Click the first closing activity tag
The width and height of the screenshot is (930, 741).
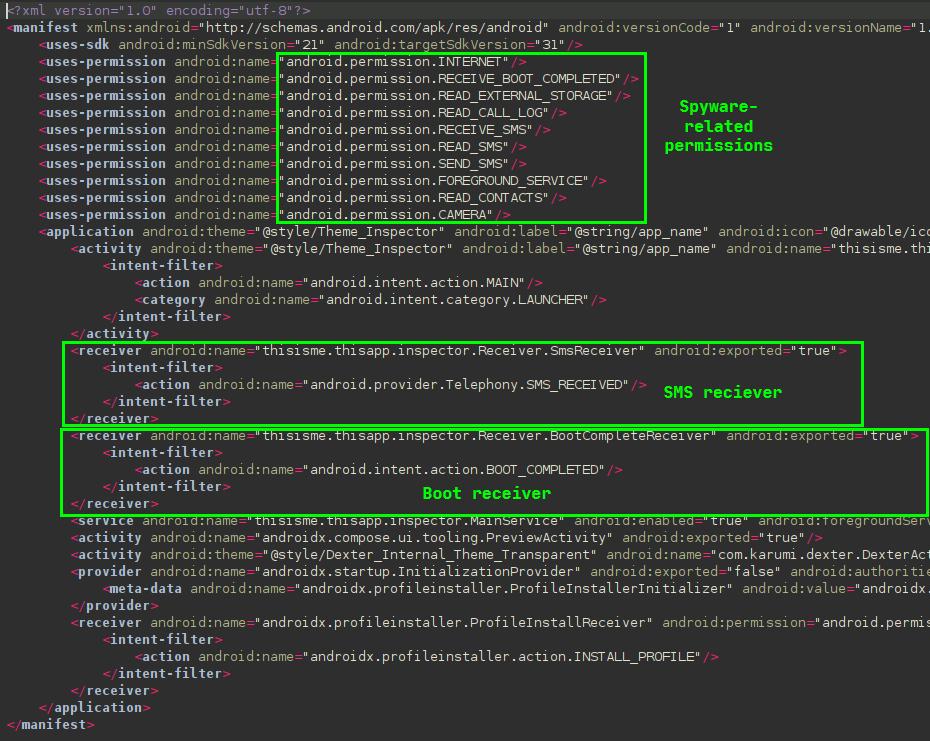tap(114, 333)
